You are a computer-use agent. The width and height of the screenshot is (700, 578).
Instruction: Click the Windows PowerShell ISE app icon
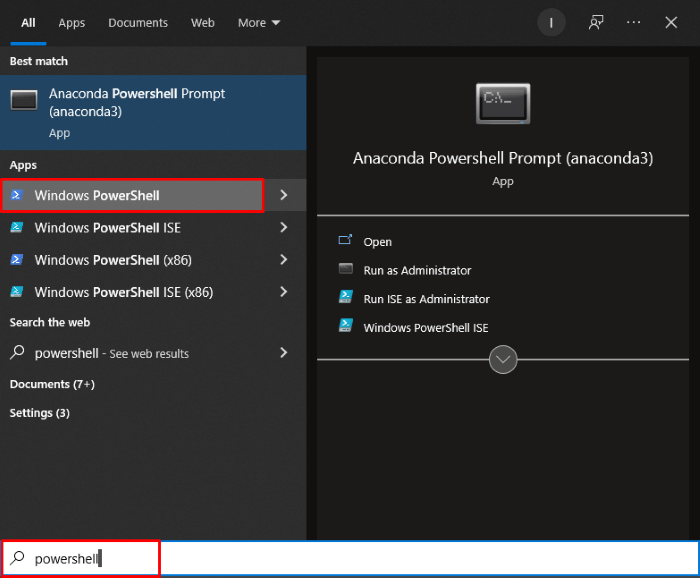coord(17,227)
